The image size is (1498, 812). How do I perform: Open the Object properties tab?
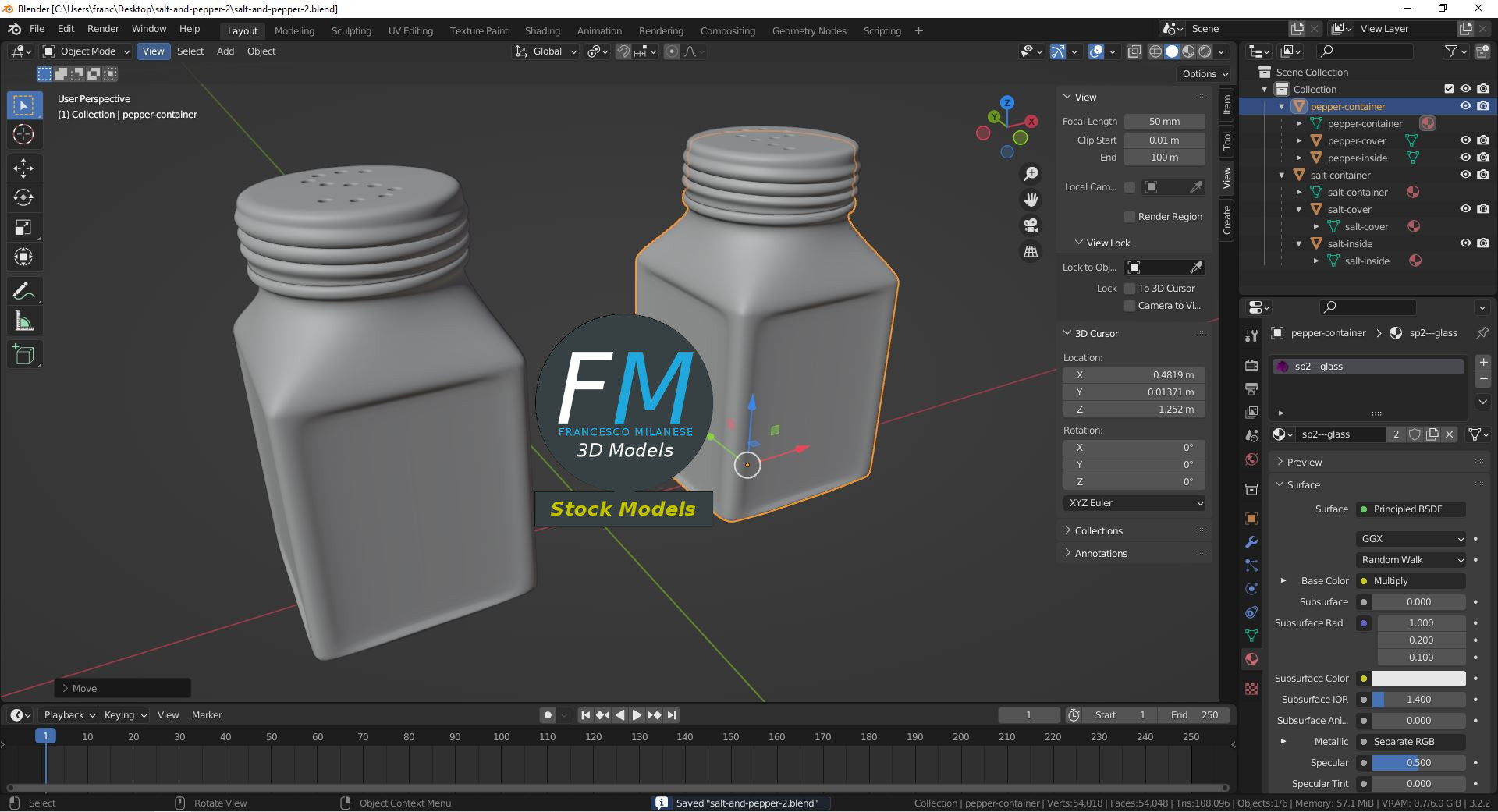1251,519
